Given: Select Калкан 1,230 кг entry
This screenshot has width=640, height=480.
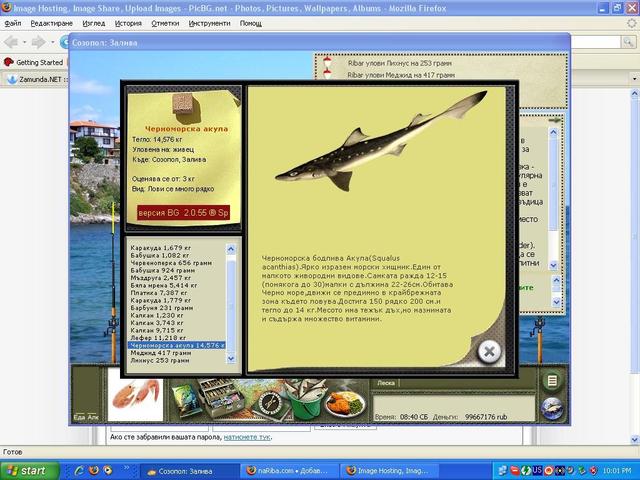Looking at the screenshot, I should click(x=157, y=315).
